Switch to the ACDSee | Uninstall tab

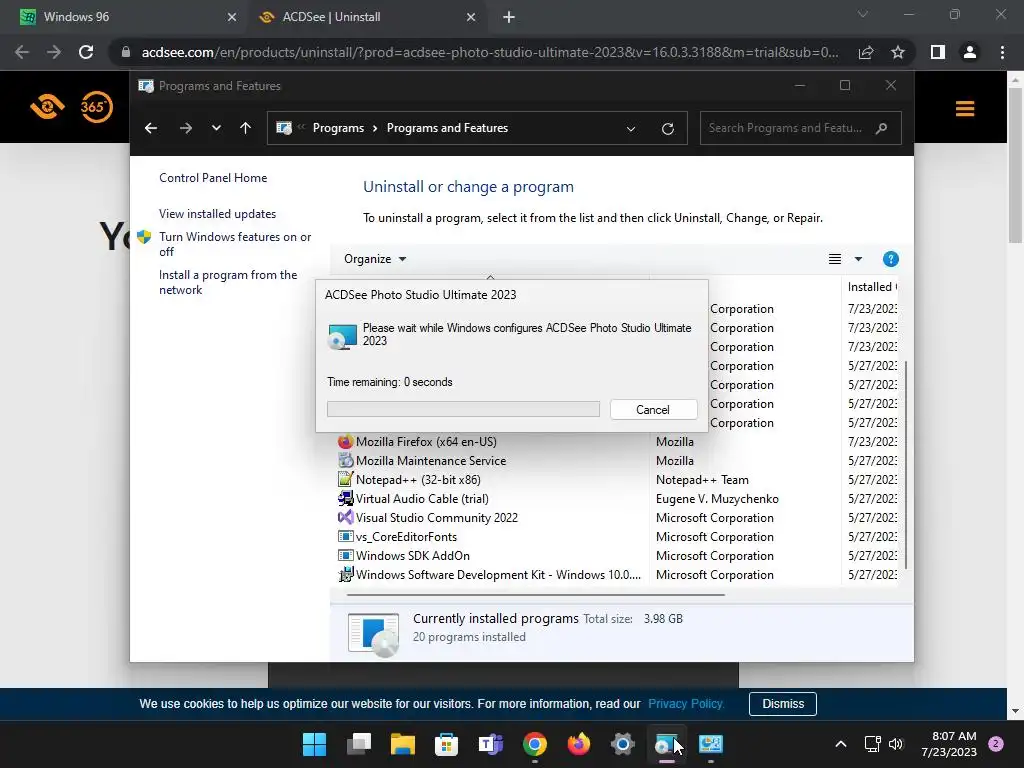366,17
